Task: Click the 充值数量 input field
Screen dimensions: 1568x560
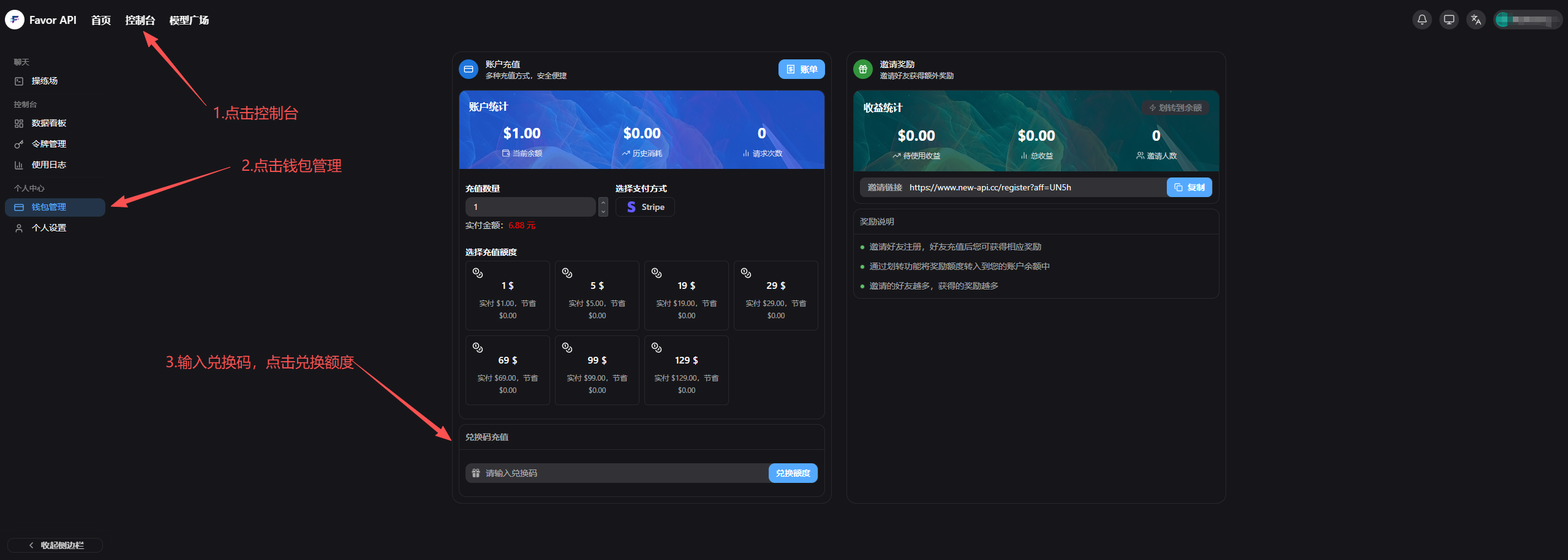Action: click(x=530, y=207)
